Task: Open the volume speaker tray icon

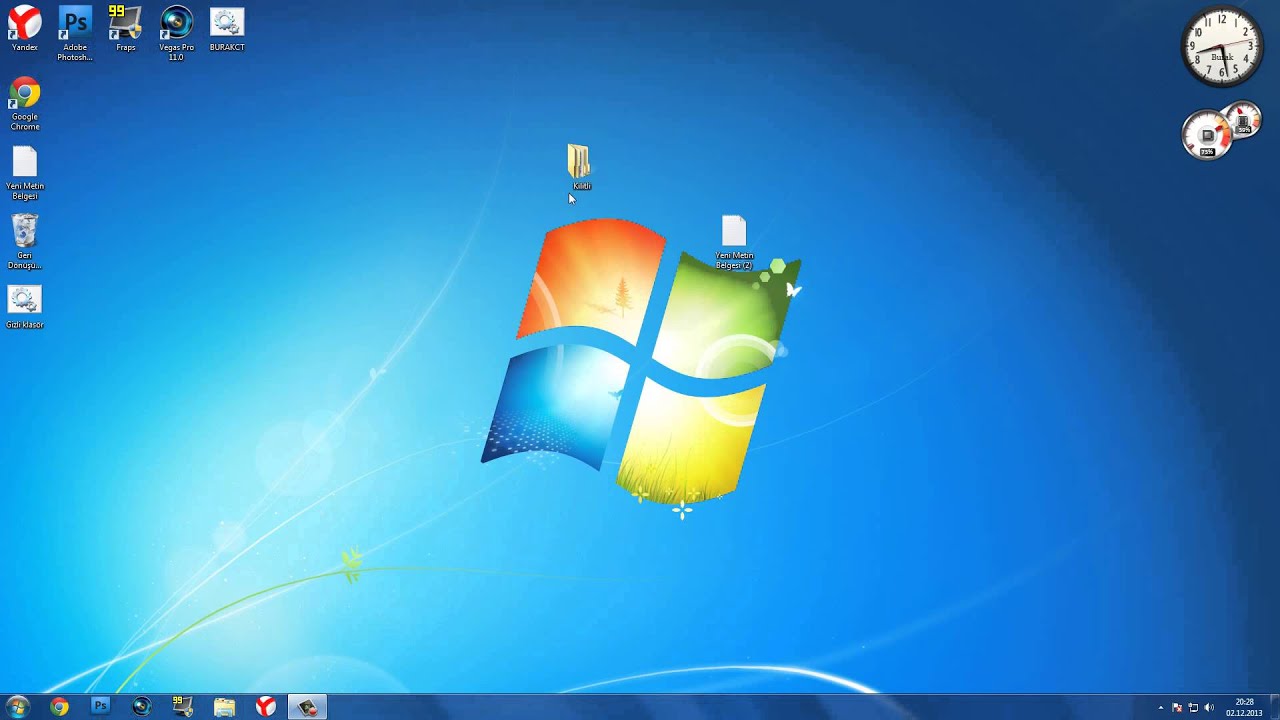Action: click(1209, 708)
